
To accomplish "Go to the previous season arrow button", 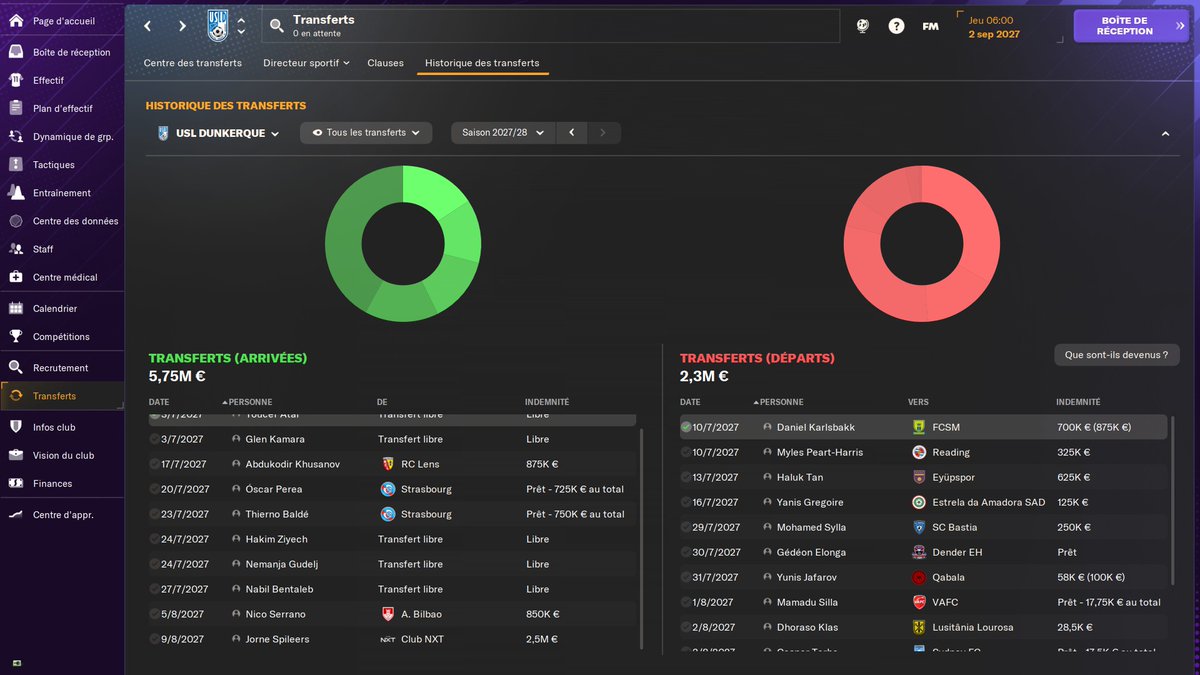I will (x=571, y=133).
